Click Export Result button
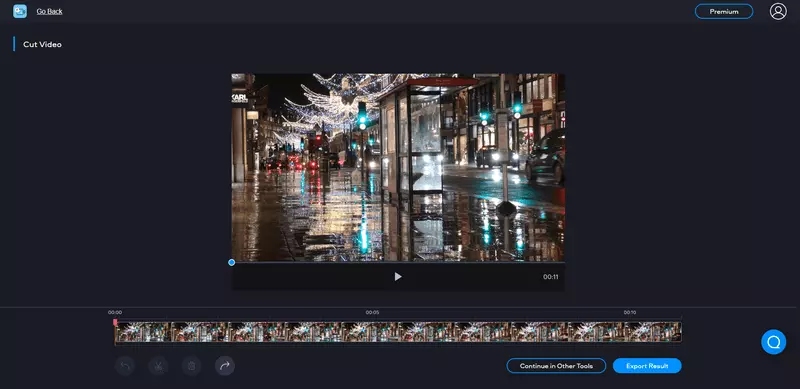Image resolution: width=800 pixels, height=389 pixels. coord(647,366)
